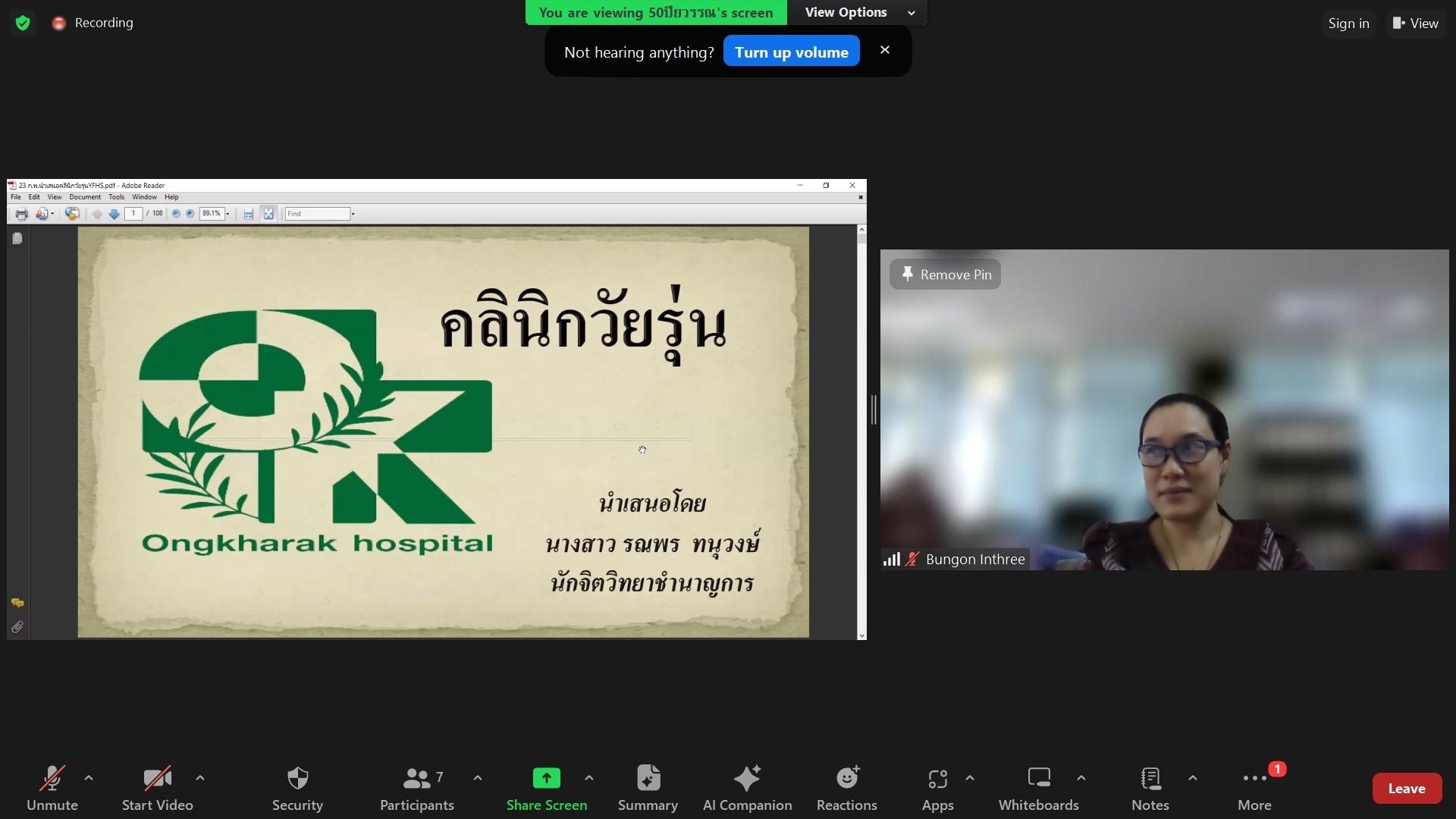
Task: Open AI Companion
Action: point(747,789)
